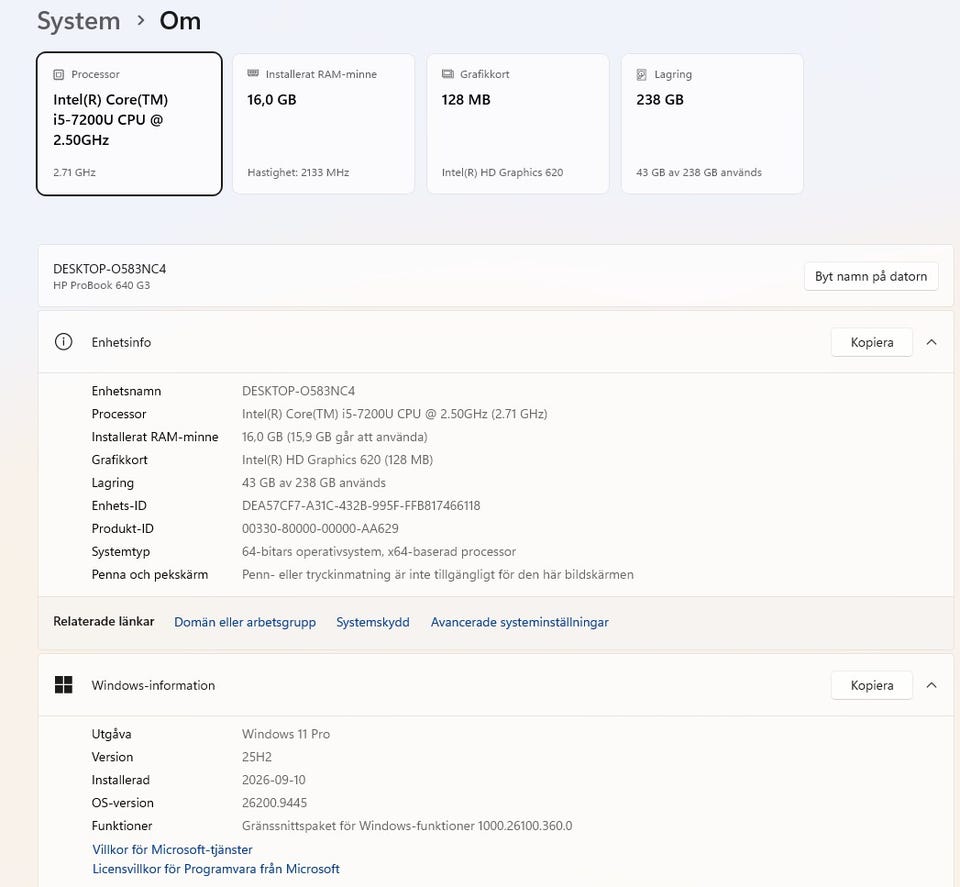960x887 pixels.
Task: Click the breadcrumb chevron after System
Action: (141, 21)
